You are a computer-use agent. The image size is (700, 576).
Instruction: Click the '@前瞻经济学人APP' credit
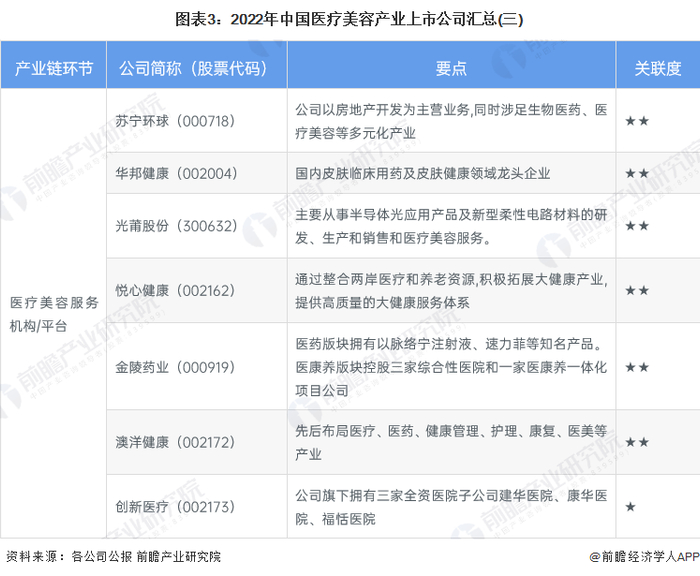[644, 556]
